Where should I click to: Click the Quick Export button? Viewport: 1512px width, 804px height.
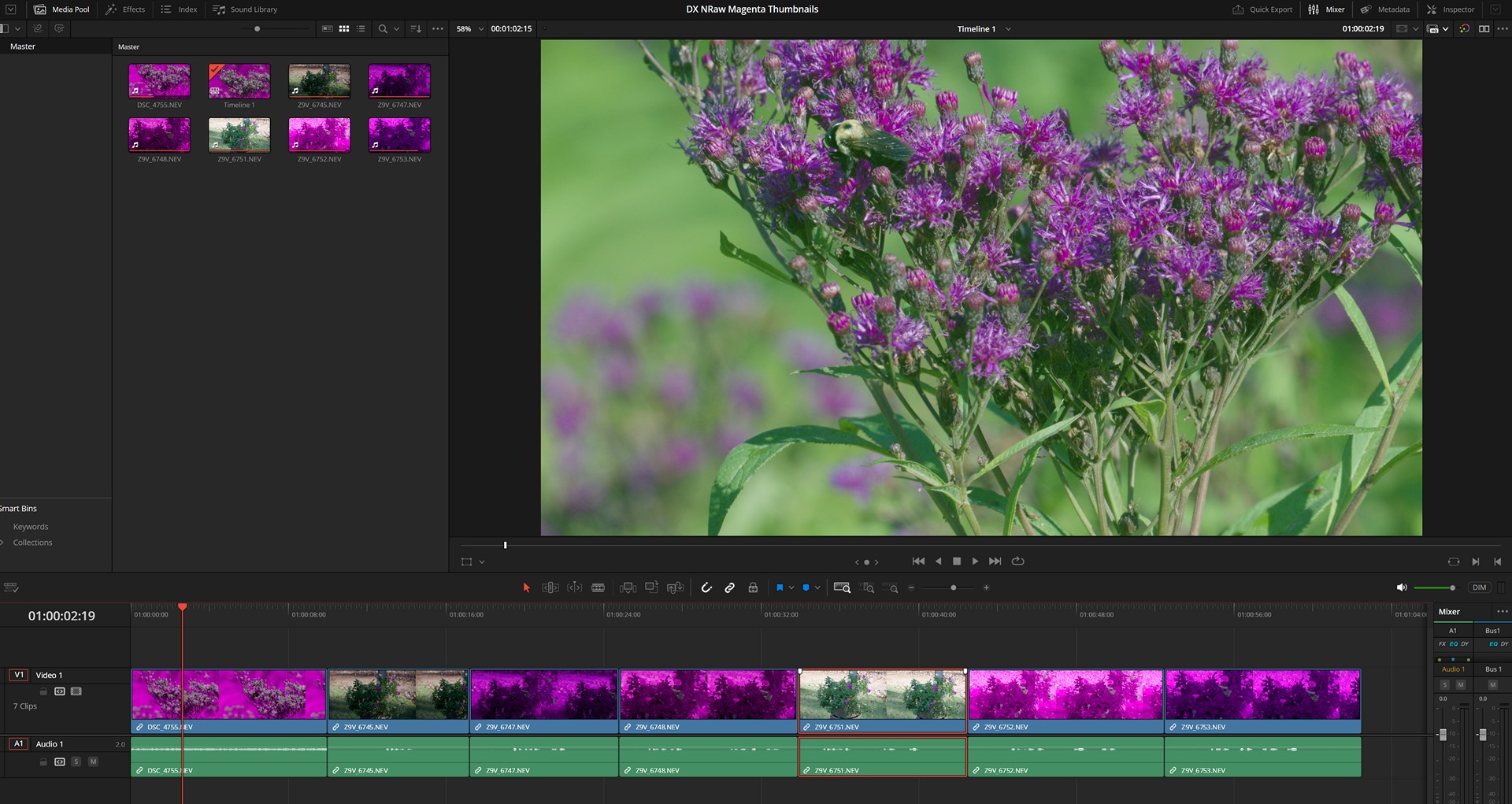(1262, 9)
